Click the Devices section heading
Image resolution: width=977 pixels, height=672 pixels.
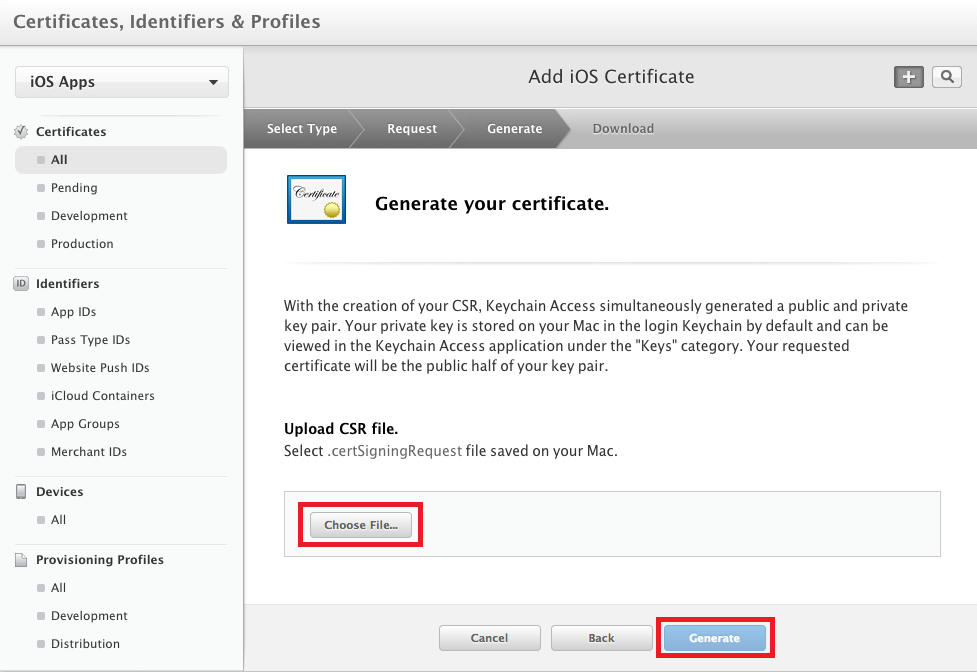(59, 491)
